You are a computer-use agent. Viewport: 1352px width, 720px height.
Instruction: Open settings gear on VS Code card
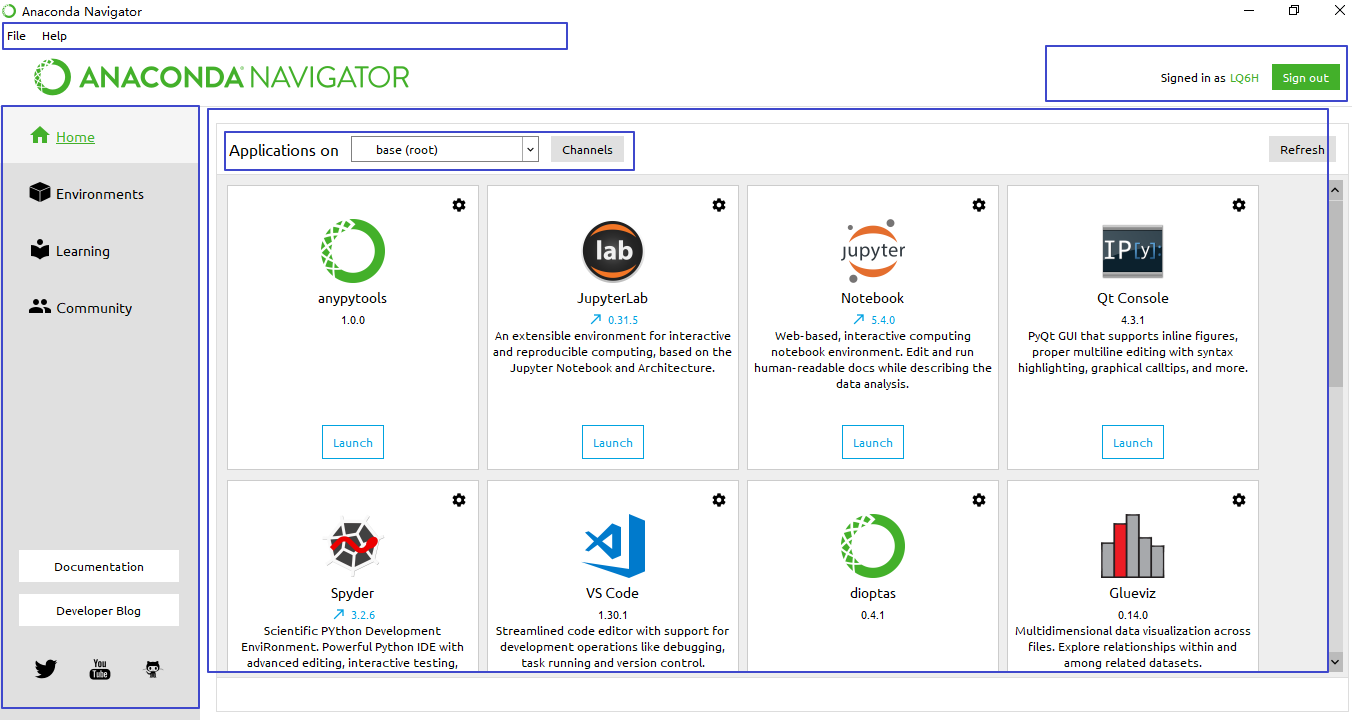(x=719, y=500)
